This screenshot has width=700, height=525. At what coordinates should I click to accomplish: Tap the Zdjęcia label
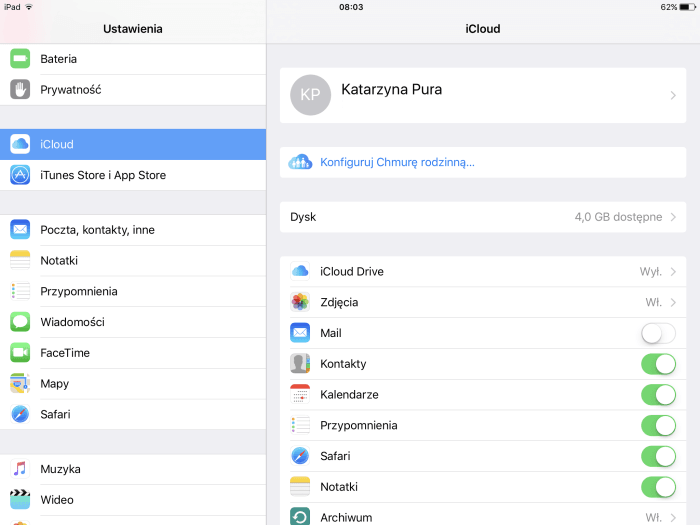[x=339, y=303]
